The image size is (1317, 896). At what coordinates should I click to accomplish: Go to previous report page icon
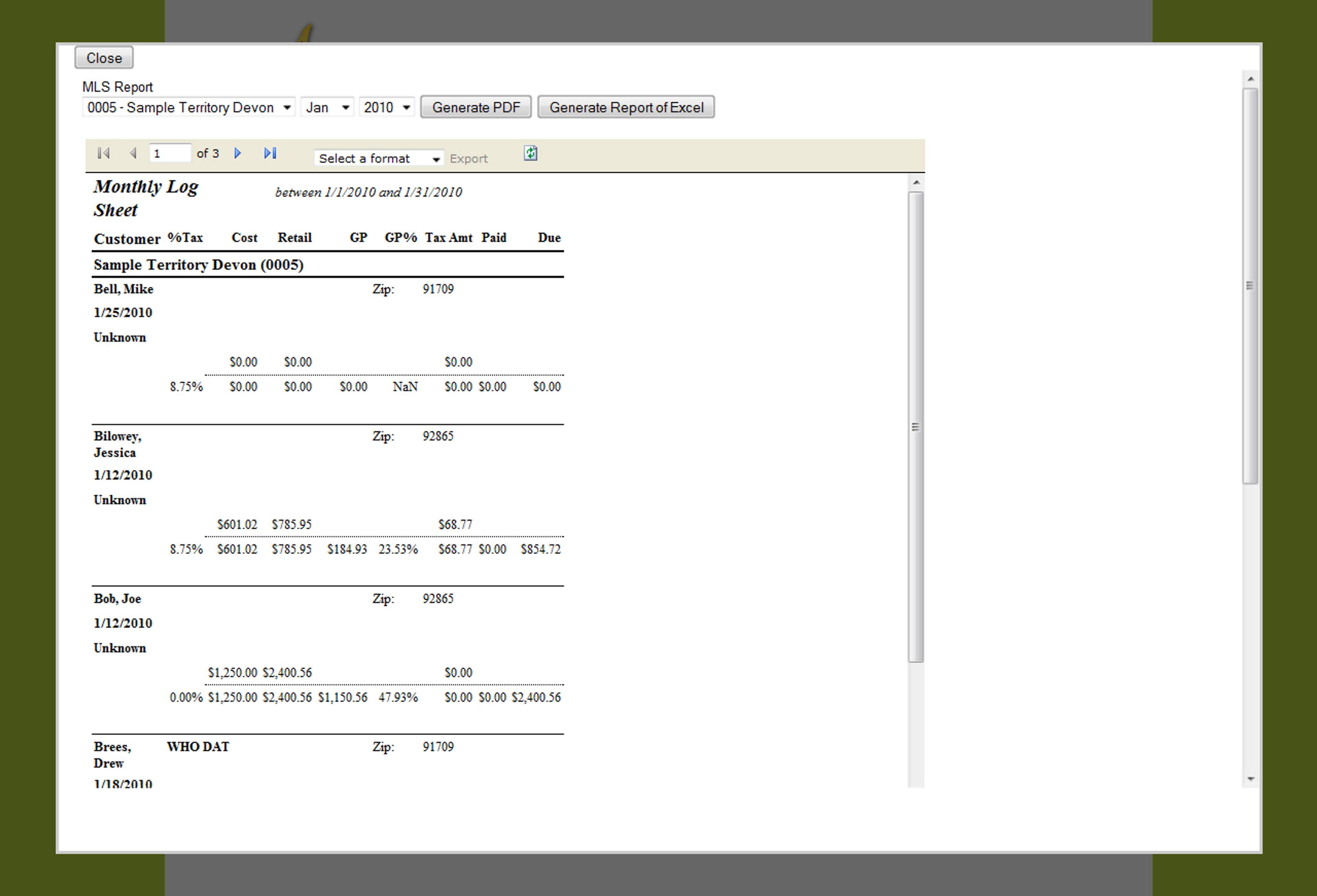(x=133, y=153)
